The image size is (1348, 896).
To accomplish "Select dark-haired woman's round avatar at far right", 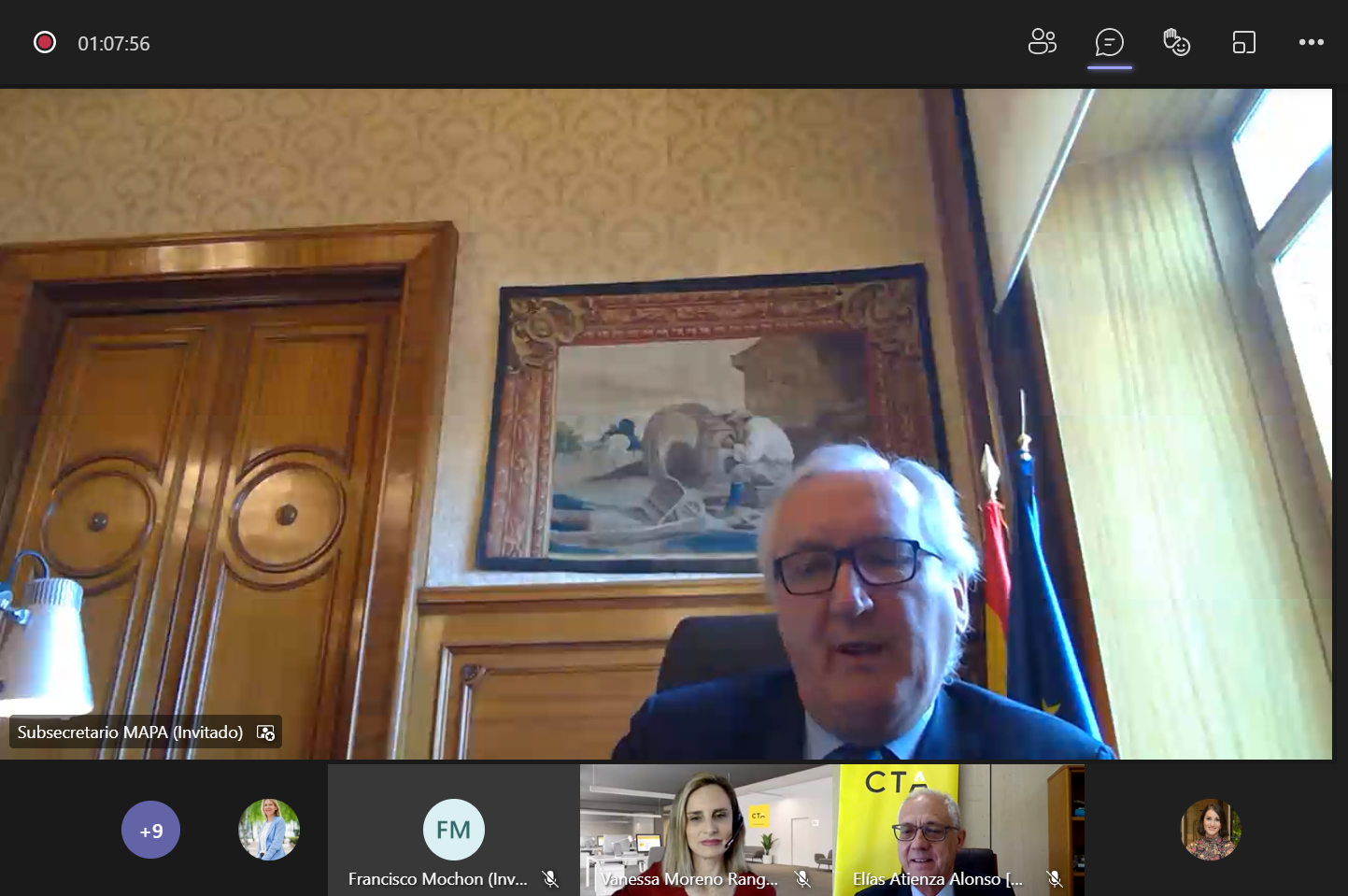I will pyautogui.click(x=1211, y=830).
